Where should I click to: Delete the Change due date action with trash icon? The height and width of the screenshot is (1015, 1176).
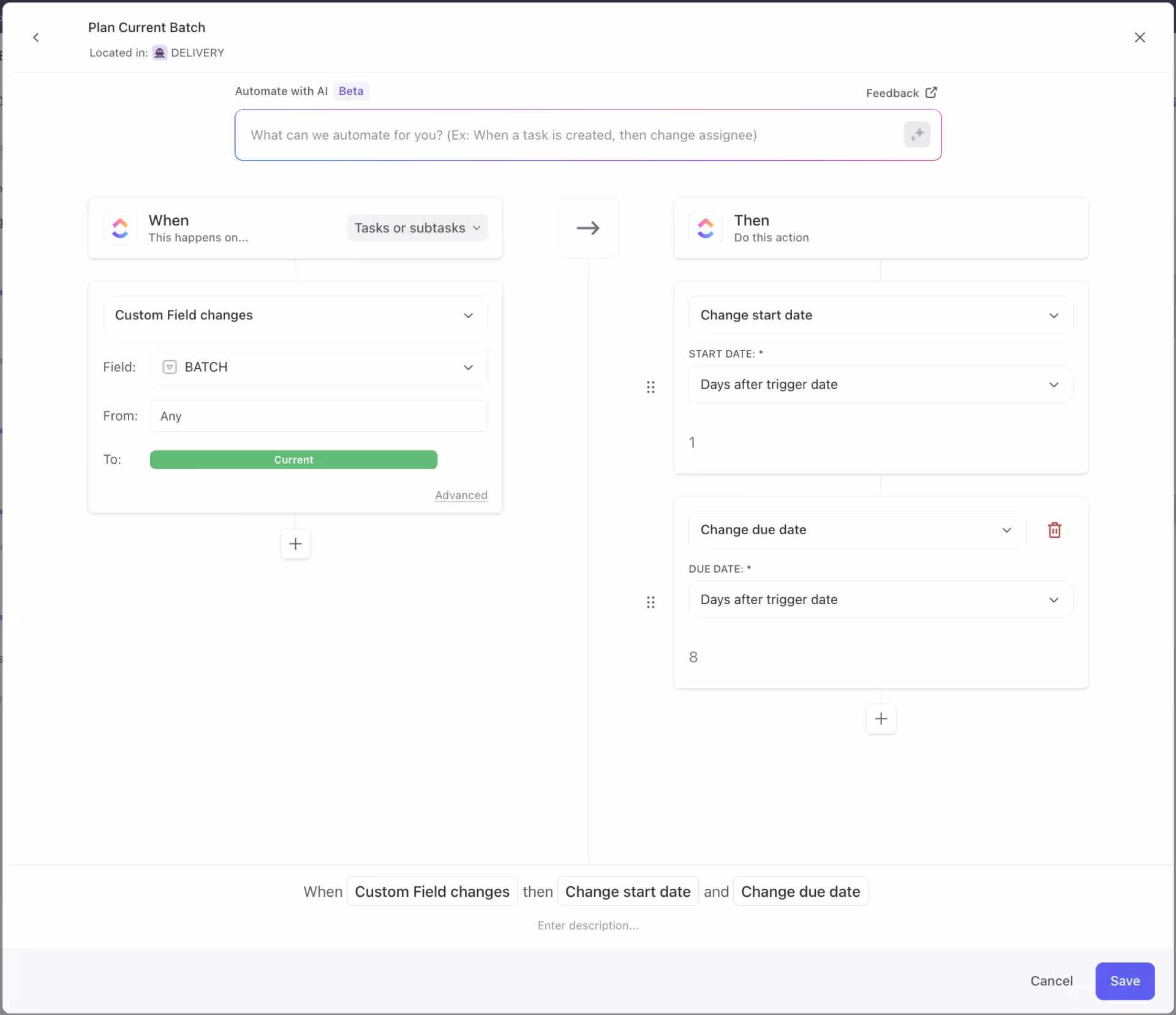click(x=1055, y=529)
